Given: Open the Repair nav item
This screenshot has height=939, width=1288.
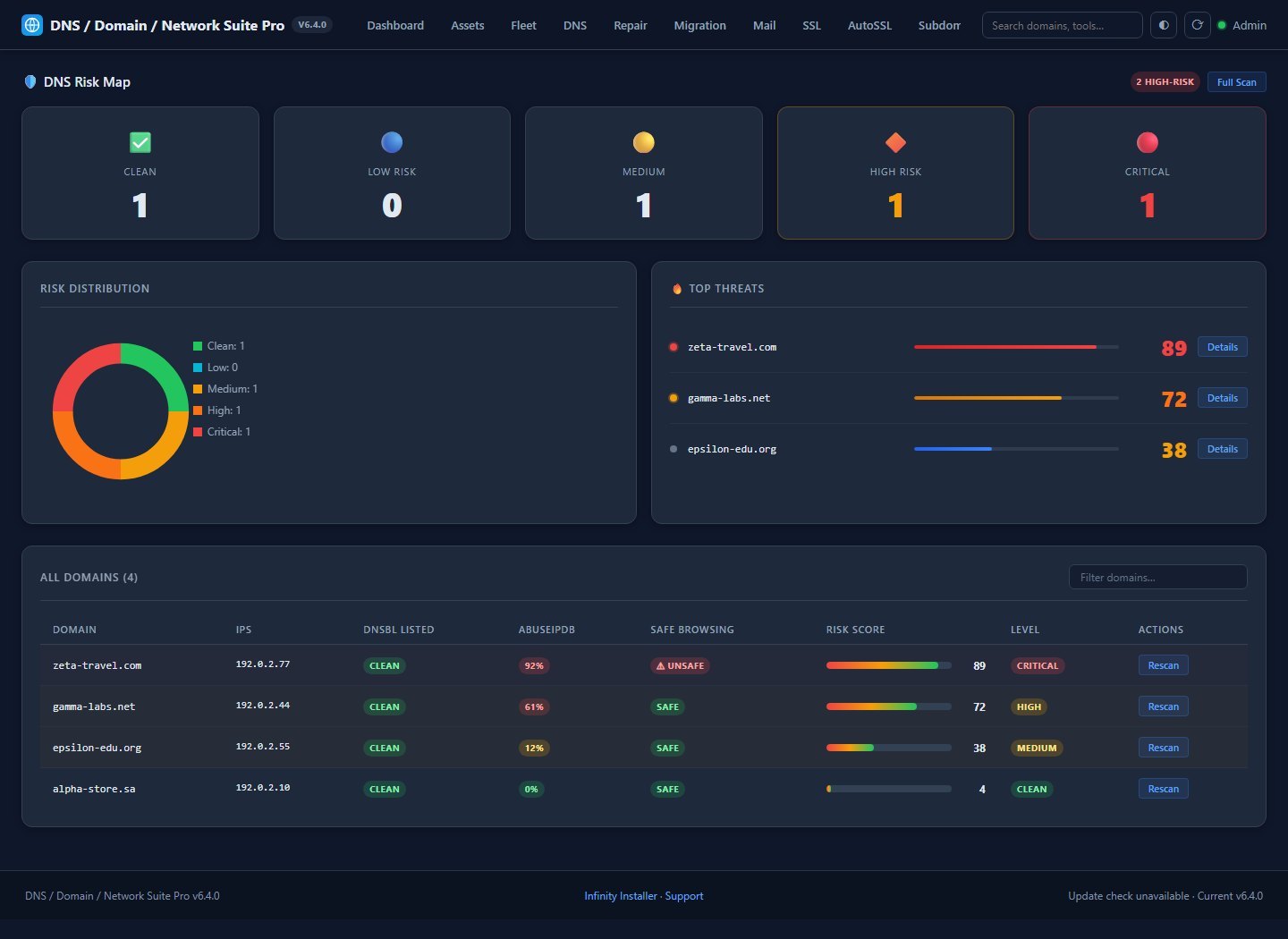Looking at the screenshot, I should coord(631,25).
